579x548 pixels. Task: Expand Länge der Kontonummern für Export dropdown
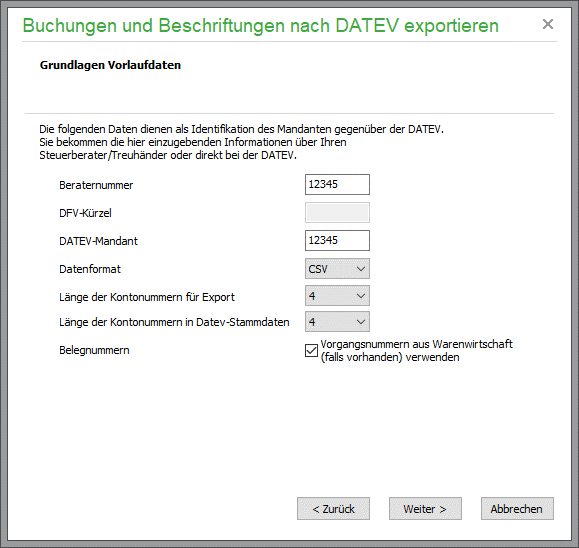(x=337, y=296)
